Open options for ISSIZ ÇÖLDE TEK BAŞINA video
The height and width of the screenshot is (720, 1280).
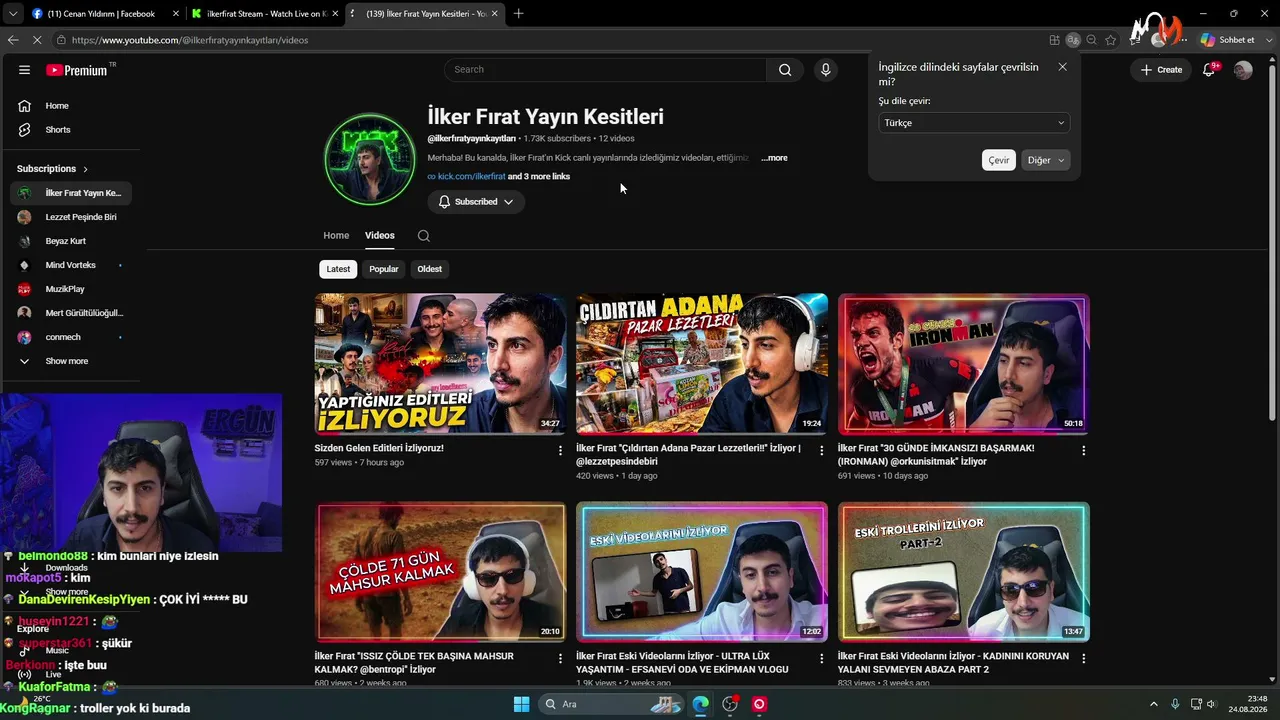[560, 659]
